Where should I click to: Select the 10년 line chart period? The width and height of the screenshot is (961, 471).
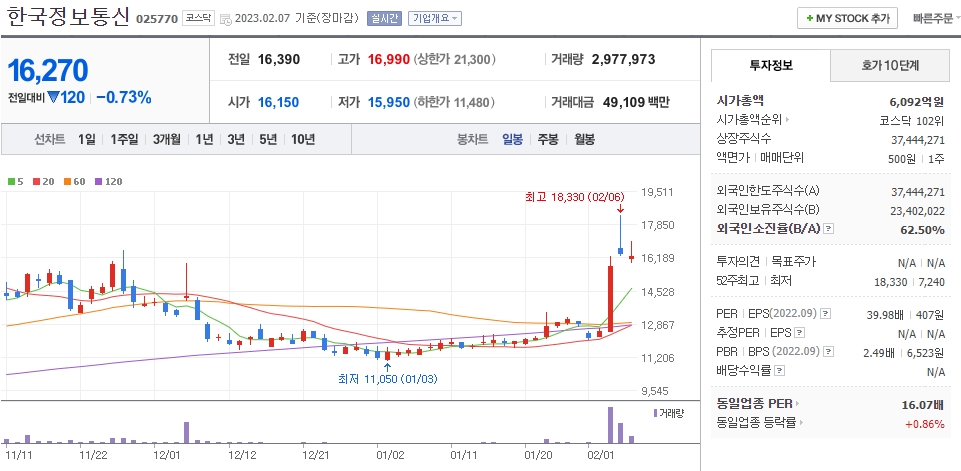[303, 139]
